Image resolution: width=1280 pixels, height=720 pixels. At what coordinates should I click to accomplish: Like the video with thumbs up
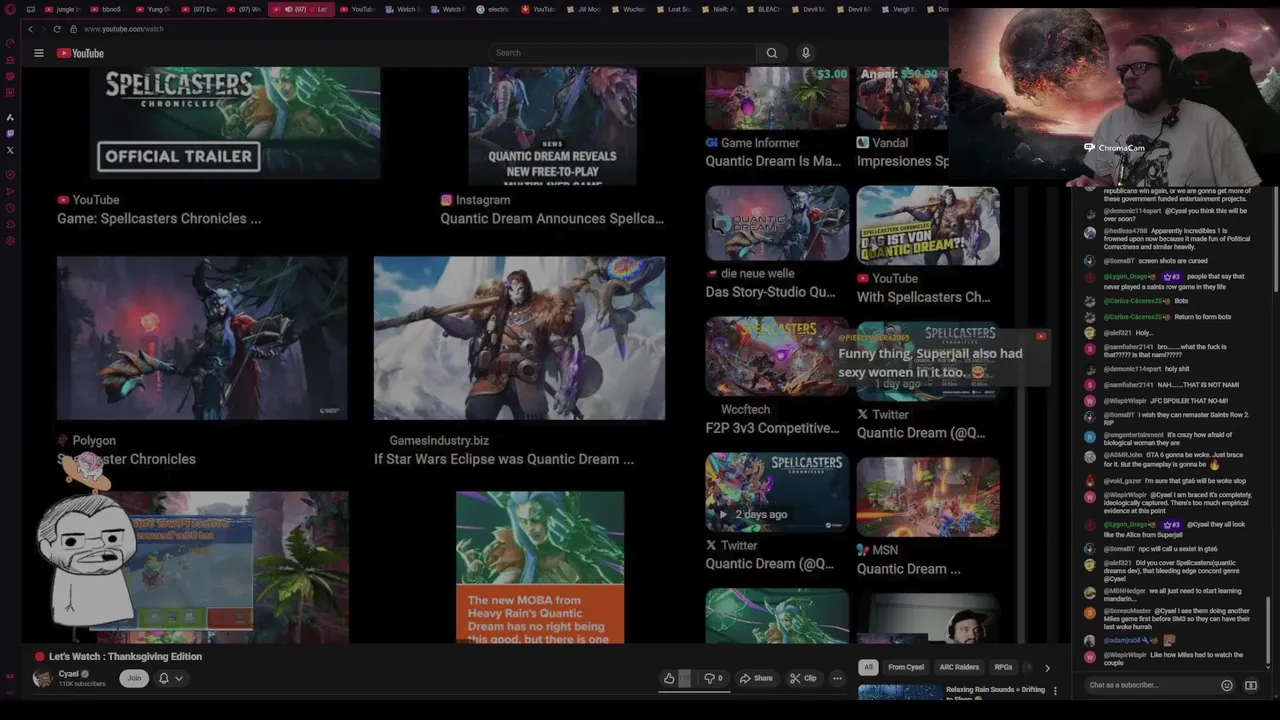coord(669,678)
